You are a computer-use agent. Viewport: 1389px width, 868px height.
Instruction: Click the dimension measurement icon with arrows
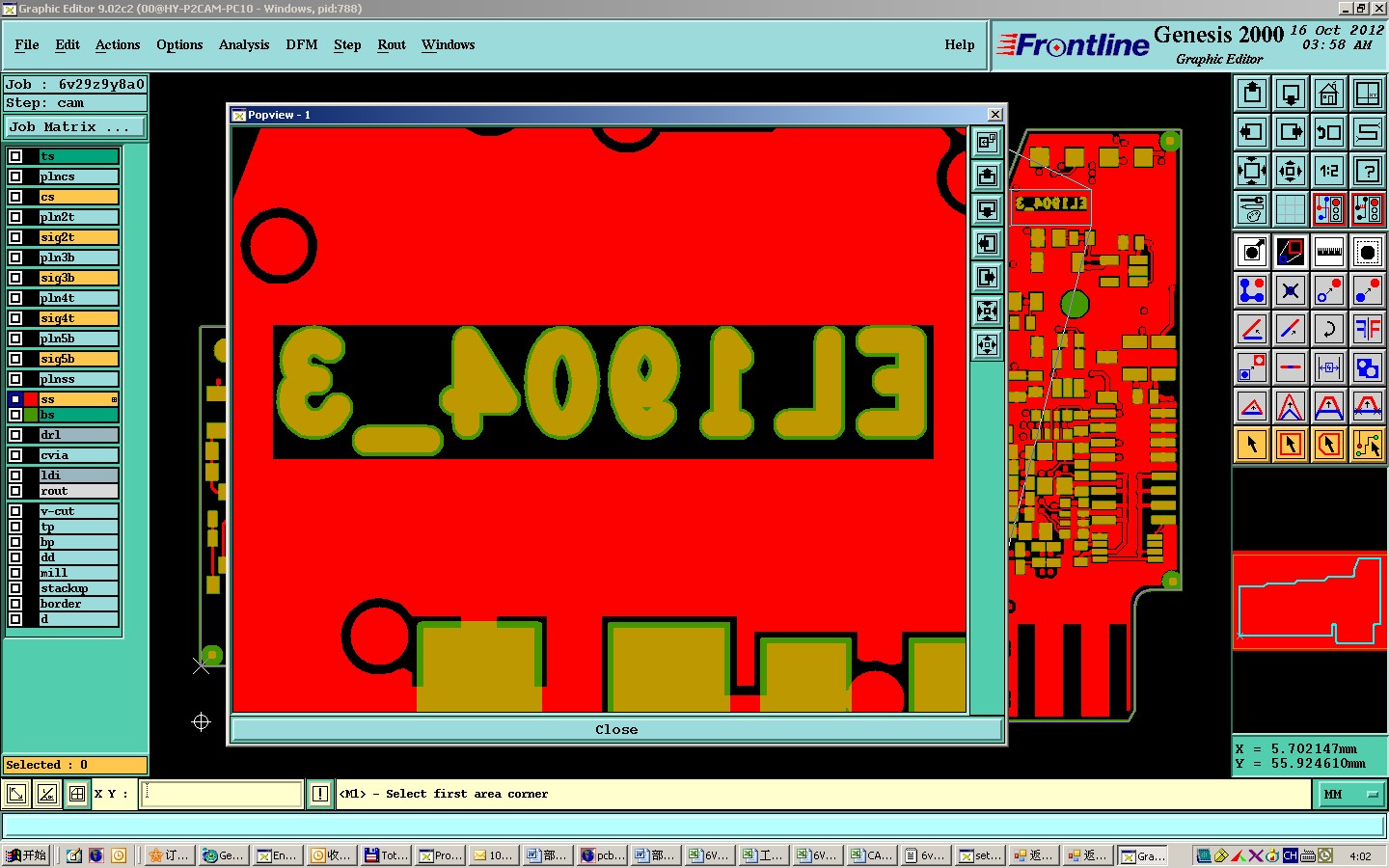pyautogui.click(x=1329, y=367)
